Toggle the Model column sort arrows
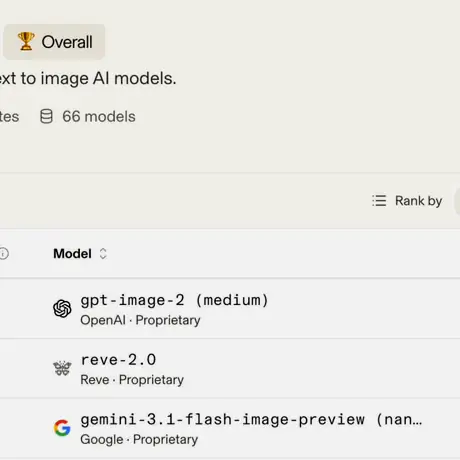 point(103,254)
